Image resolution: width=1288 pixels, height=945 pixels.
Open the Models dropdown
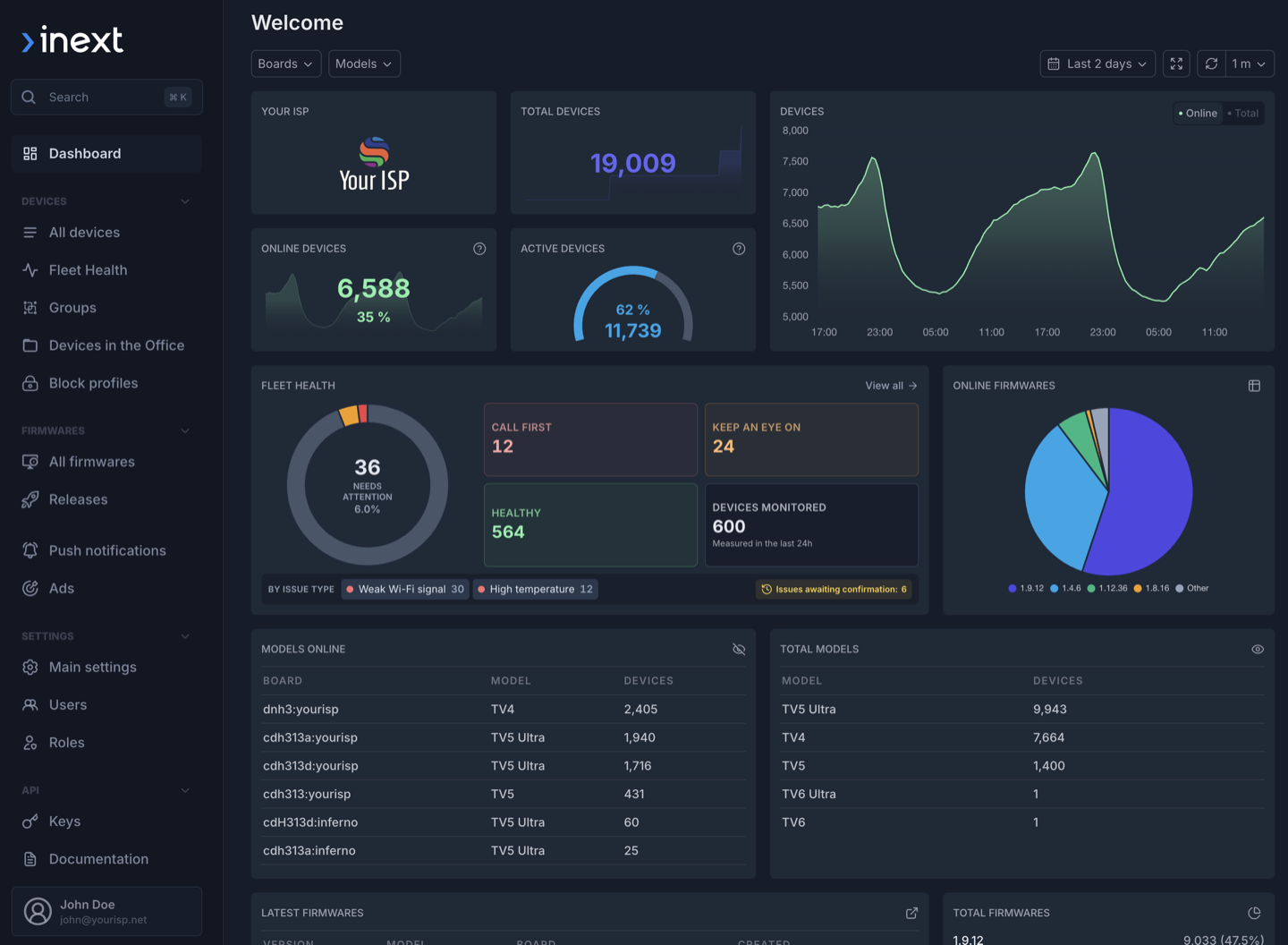(x=364, y=64)
